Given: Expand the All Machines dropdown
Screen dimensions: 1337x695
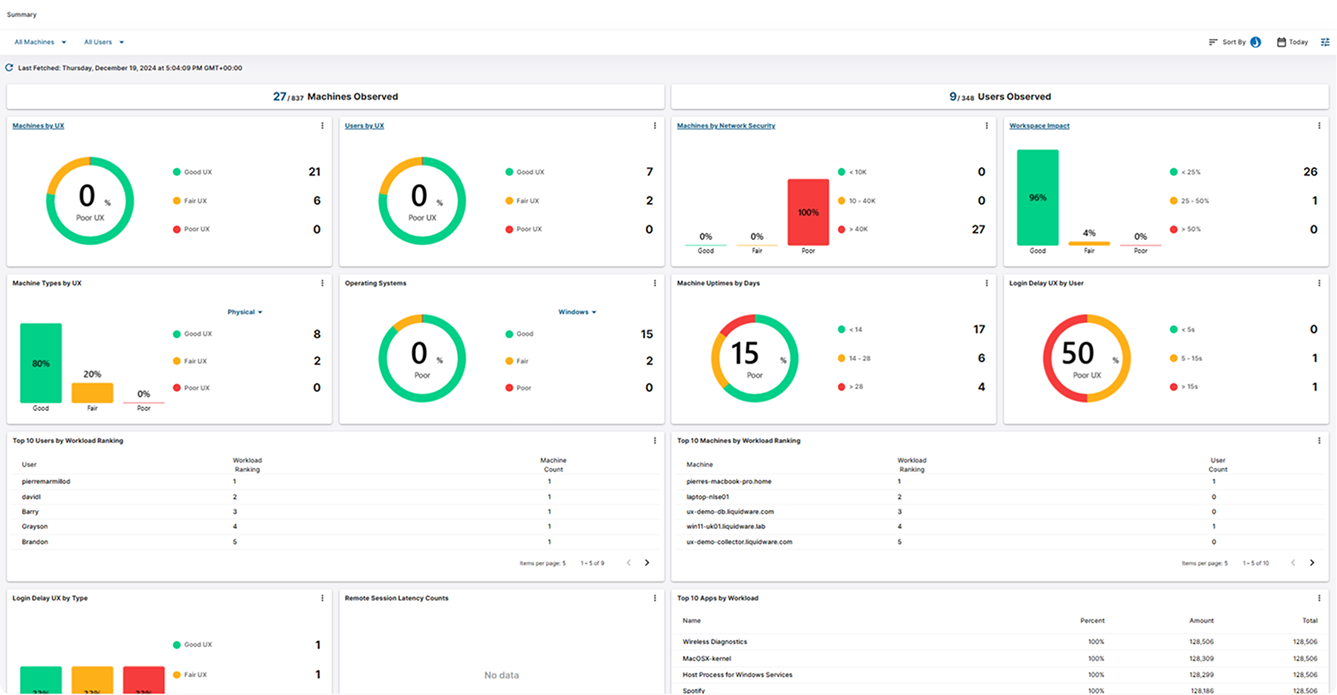Looking at the screenshot, I should coord(40,42).
